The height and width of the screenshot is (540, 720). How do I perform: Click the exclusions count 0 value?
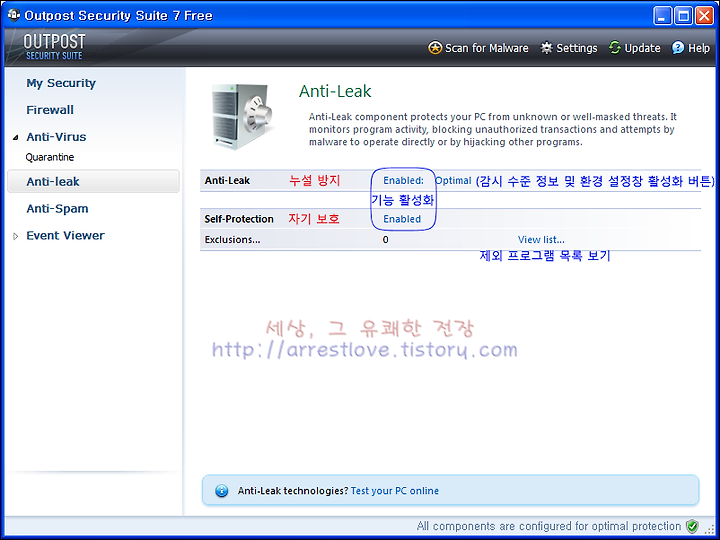(385, 240)
